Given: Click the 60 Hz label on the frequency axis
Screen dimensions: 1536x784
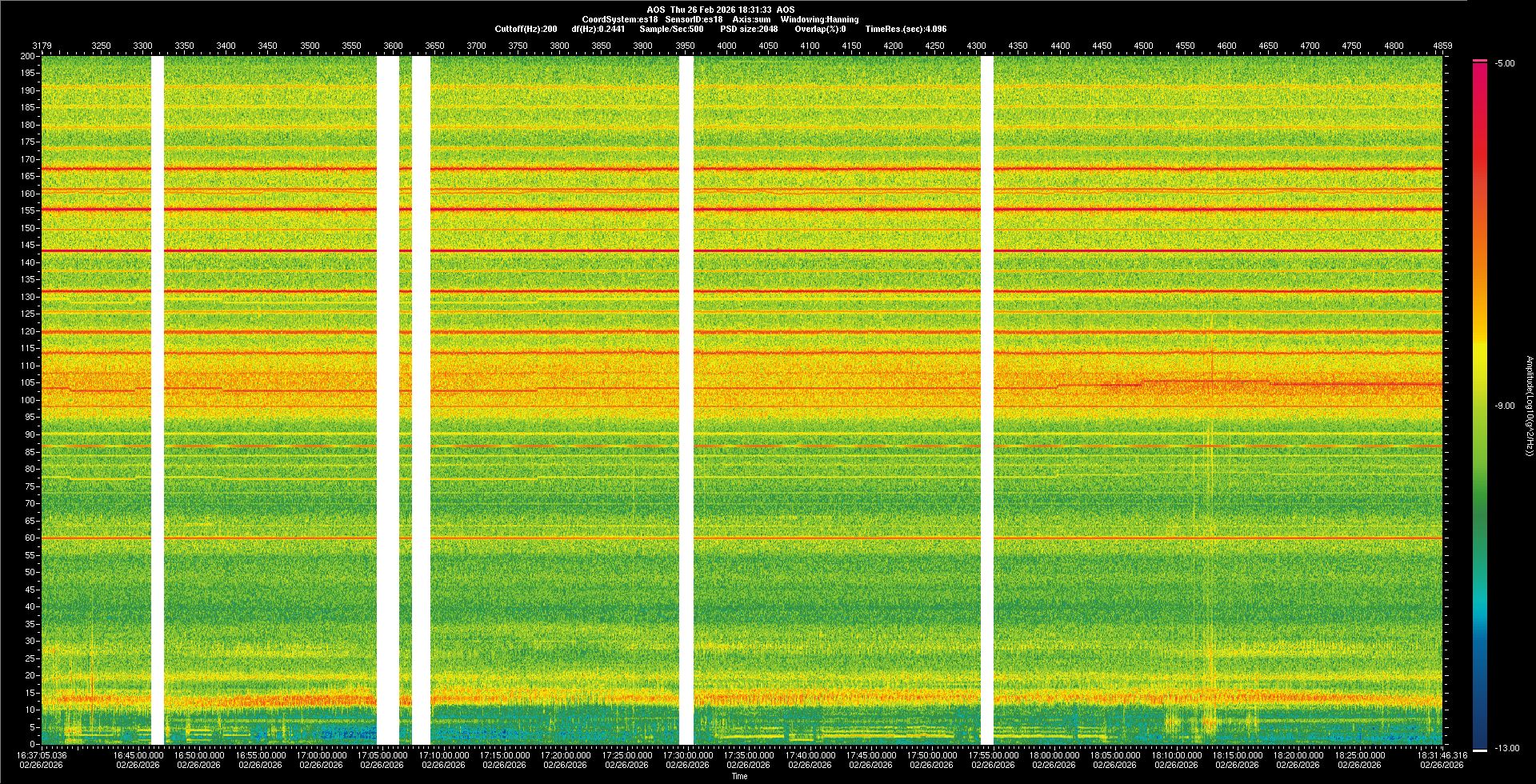Looking at the screenshot, I should point(30,538).
